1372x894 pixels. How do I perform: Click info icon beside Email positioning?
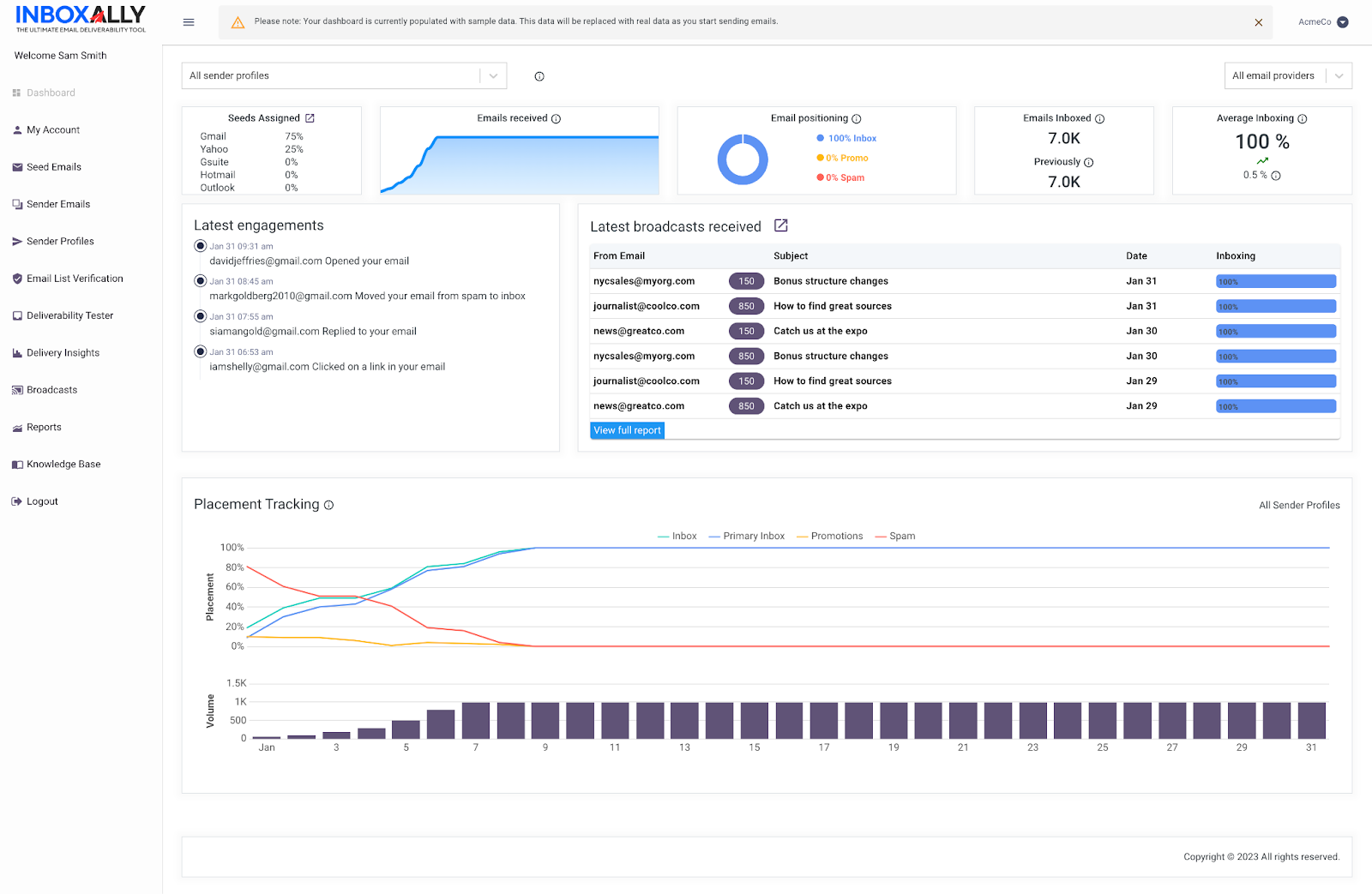(856, 119)
